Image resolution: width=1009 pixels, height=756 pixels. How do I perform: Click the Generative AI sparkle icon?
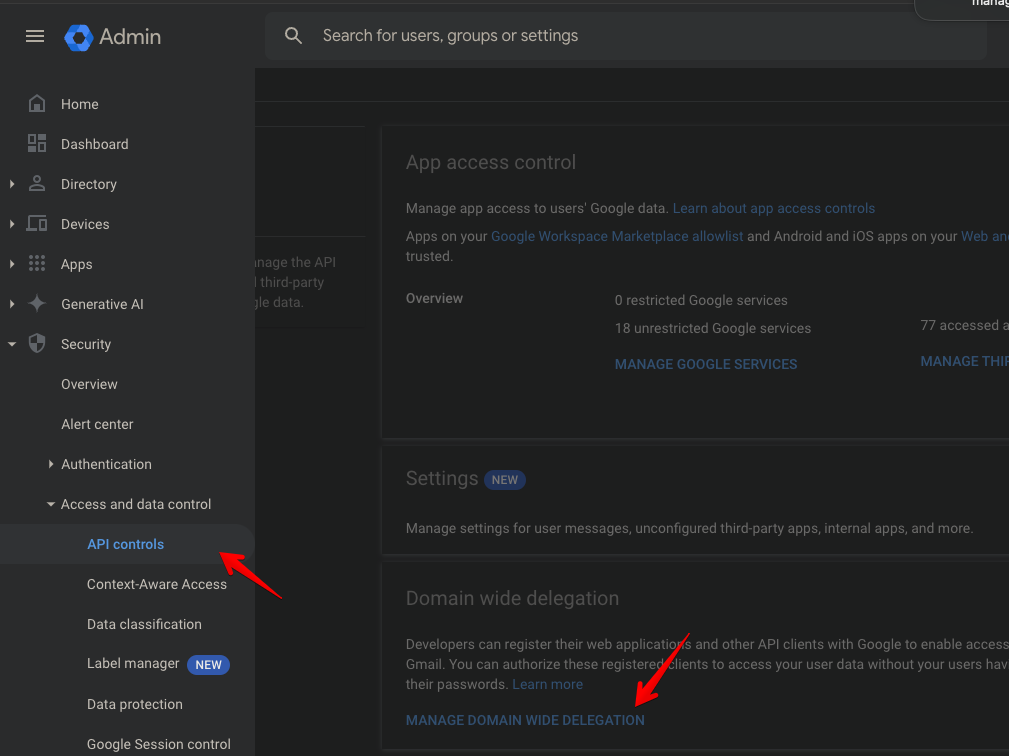pos(37,303)
